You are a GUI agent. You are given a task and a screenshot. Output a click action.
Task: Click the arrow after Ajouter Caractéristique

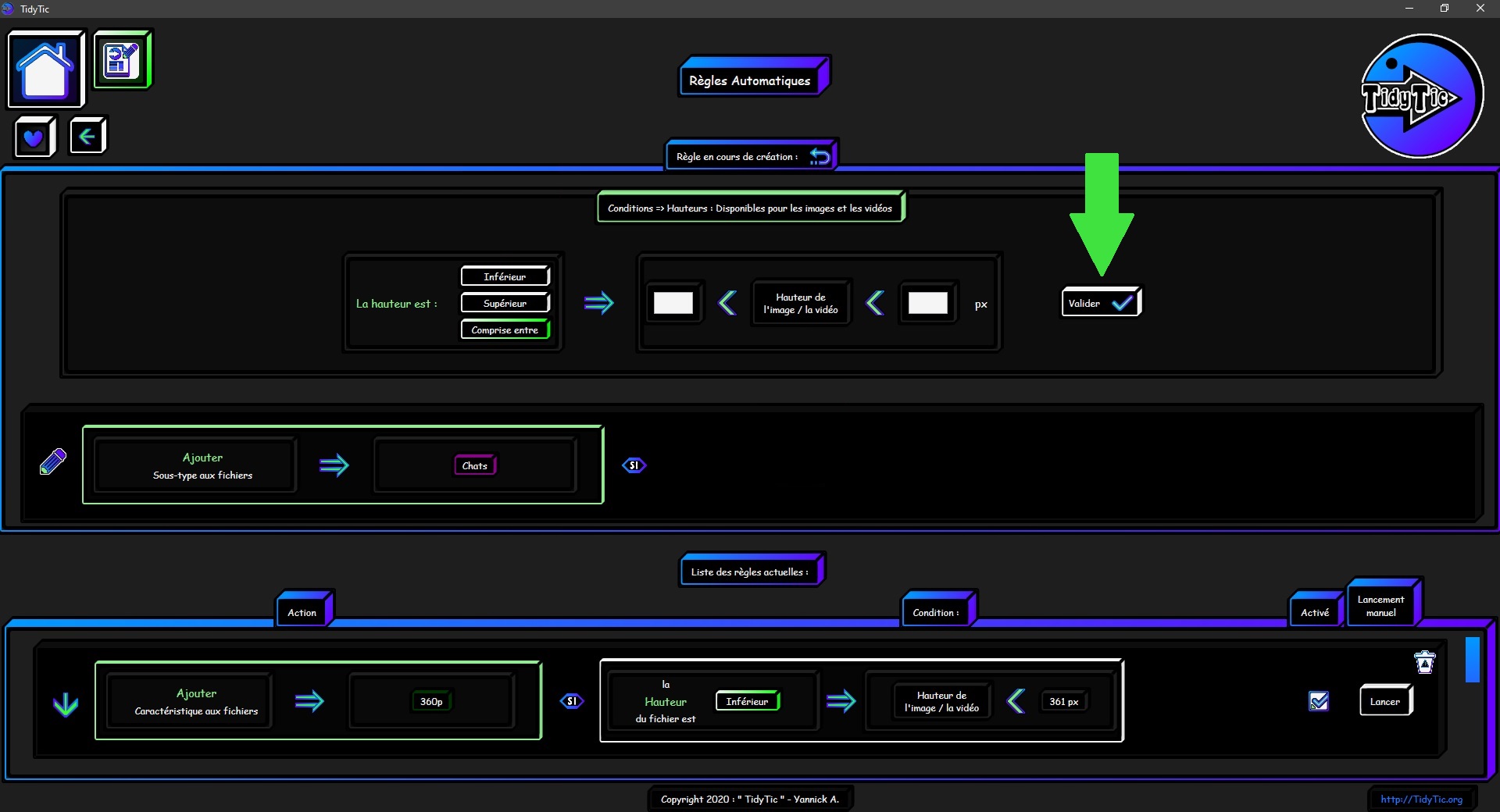(x=309, y=701)
